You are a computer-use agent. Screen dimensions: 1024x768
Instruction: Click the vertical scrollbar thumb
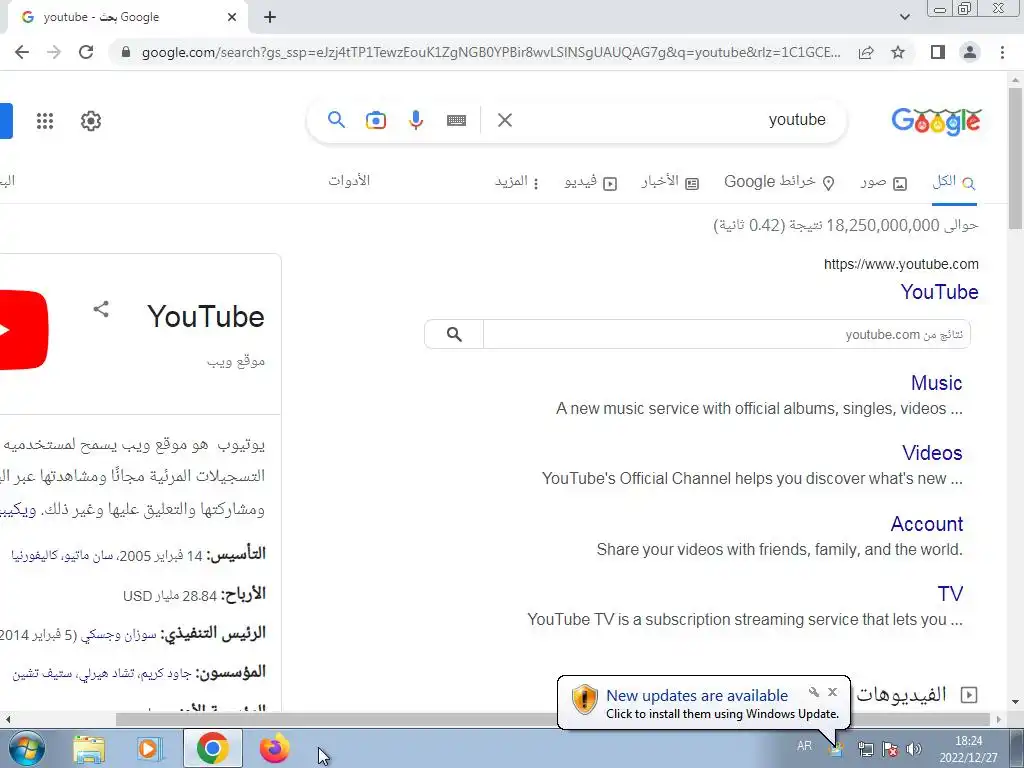1016,158
